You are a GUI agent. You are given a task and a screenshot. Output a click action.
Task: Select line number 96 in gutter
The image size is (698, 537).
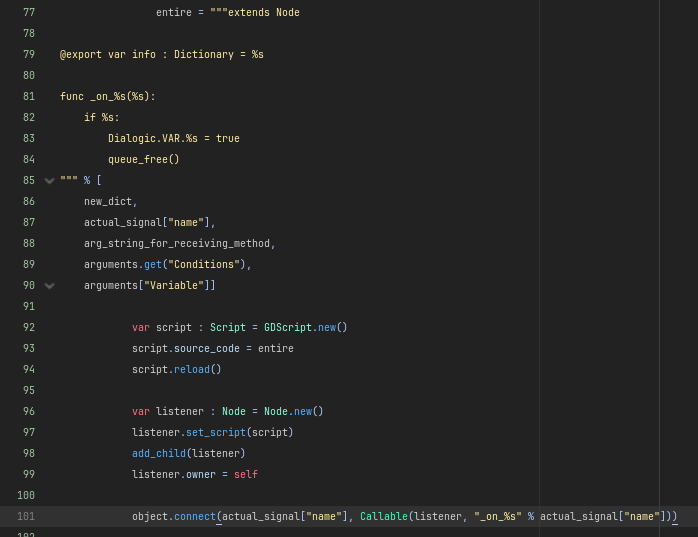29,411
